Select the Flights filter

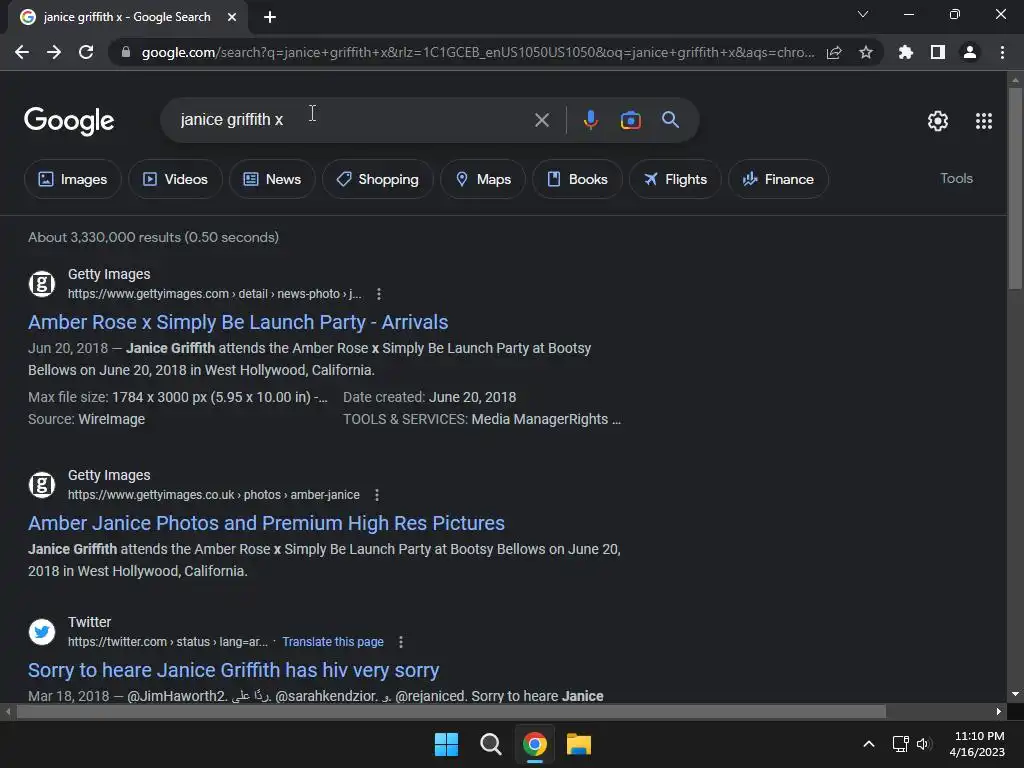click(x=675, y=179)
